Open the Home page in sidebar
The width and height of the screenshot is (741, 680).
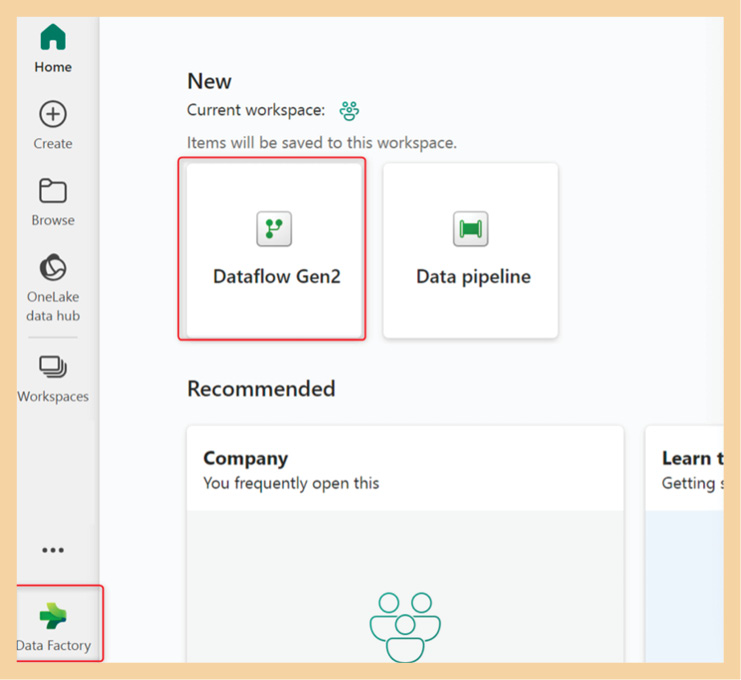[x=53, y=49]
